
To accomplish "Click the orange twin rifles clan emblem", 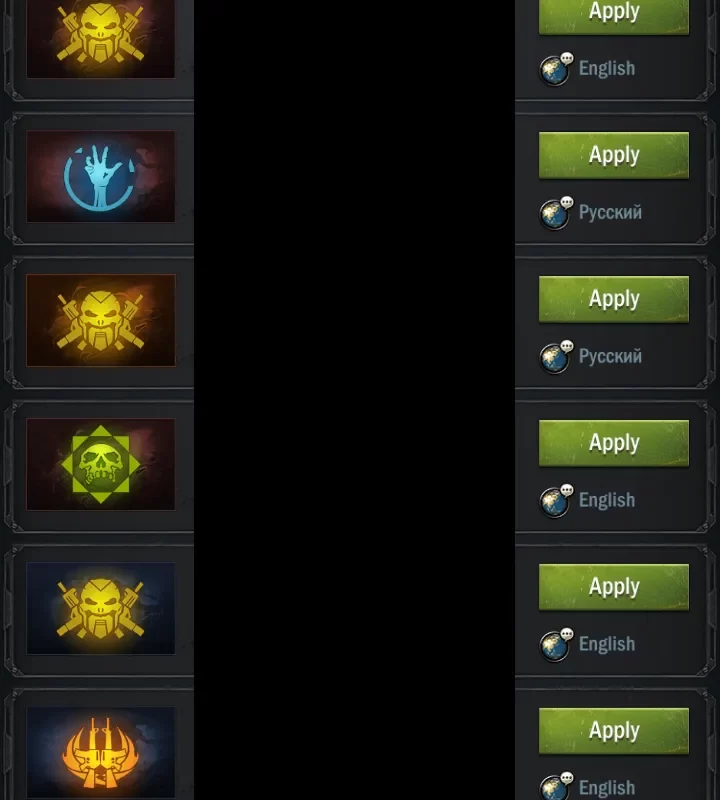I will [x=101, y=753].
